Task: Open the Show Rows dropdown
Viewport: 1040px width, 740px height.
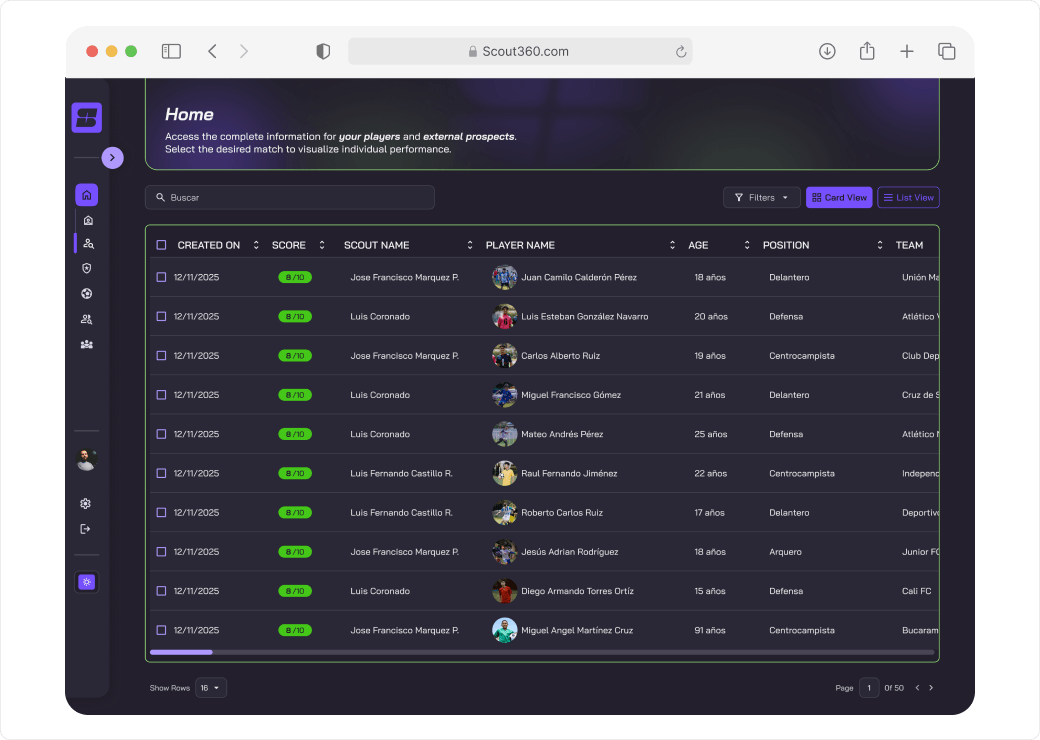Action: [211, 688]
